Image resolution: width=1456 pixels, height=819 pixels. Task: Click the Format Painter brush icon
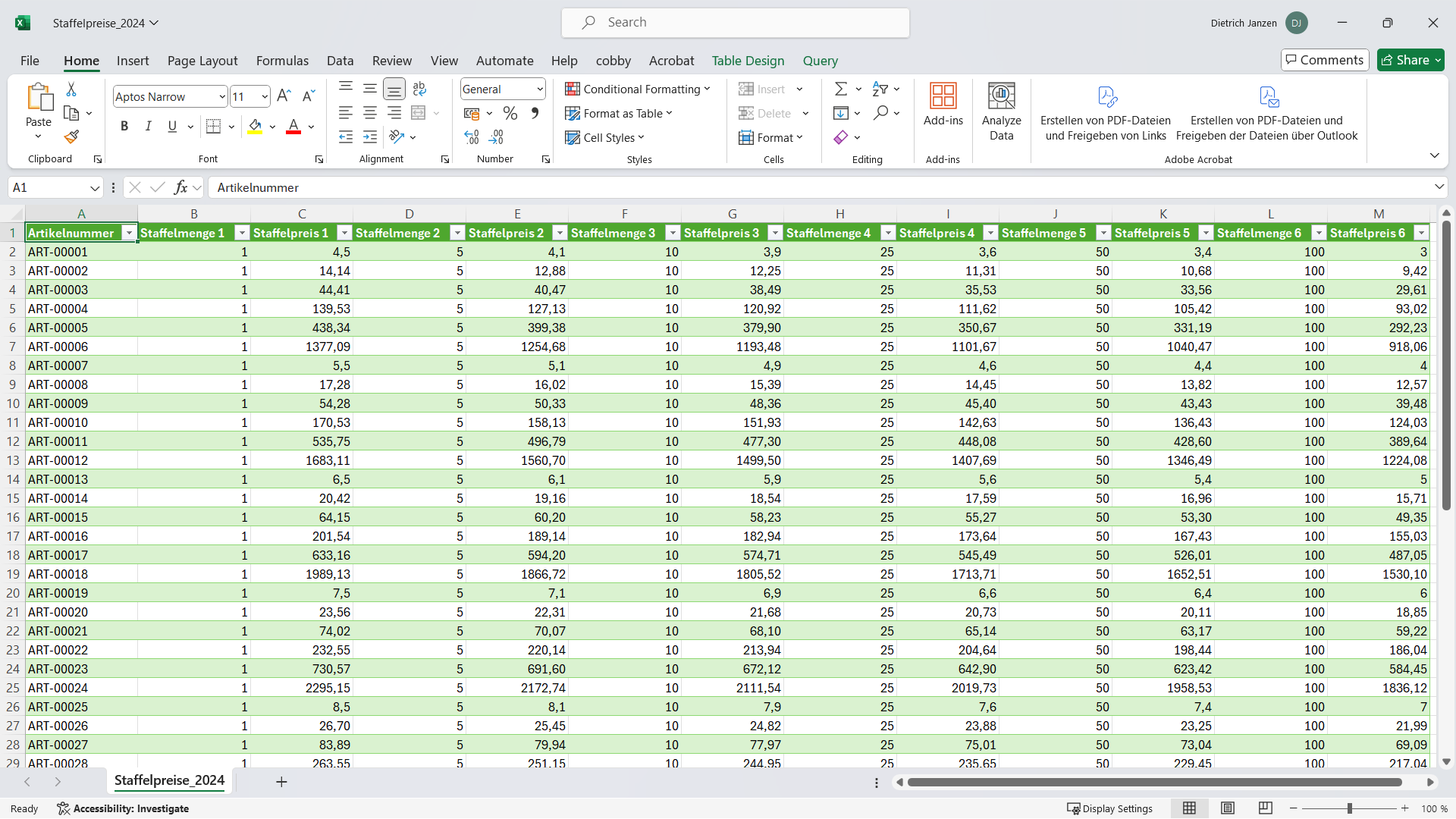(71, 137)
